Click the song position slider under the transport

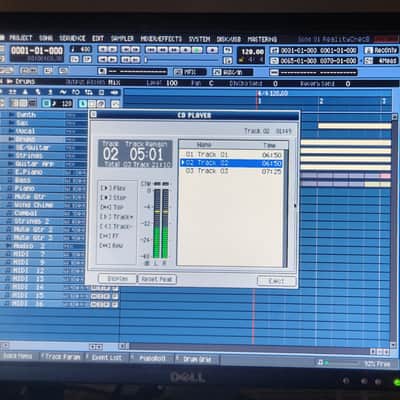pos(183,60)
